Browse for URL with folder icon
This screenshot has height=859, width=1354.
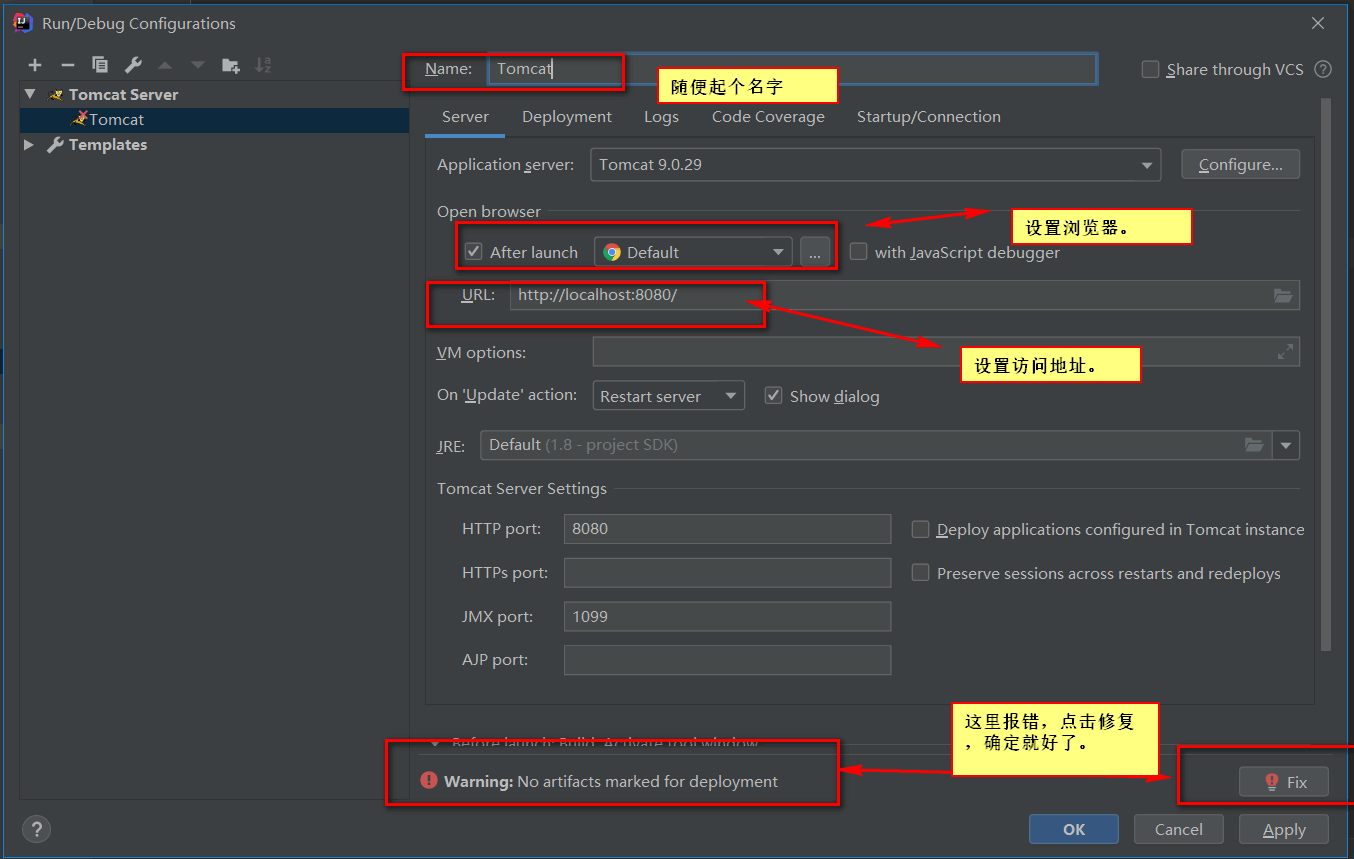pos(1283,295)
